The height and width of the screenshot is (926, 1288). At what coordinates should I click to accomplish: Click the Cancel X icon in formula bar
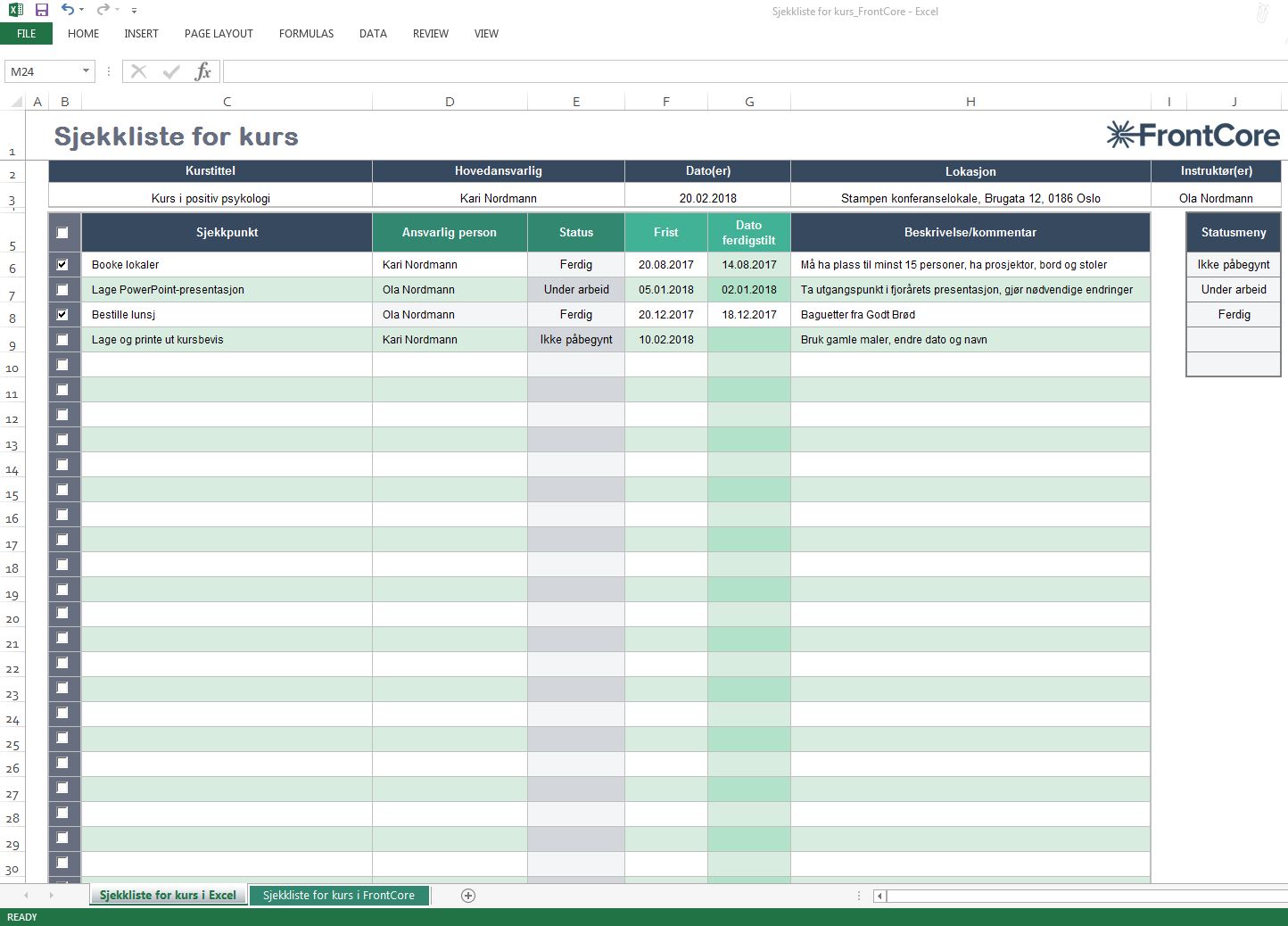click(138, 71)
